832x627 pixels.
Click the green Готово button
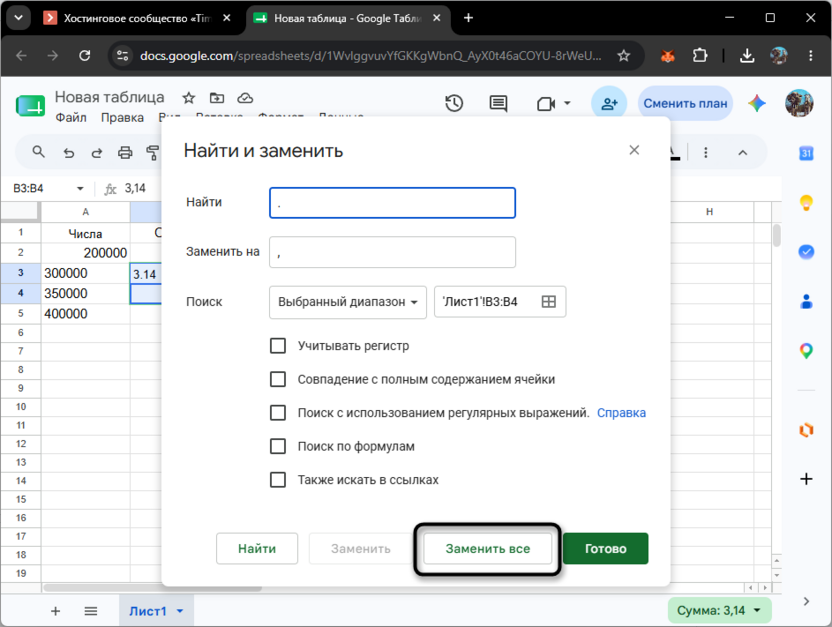[605, 548]
